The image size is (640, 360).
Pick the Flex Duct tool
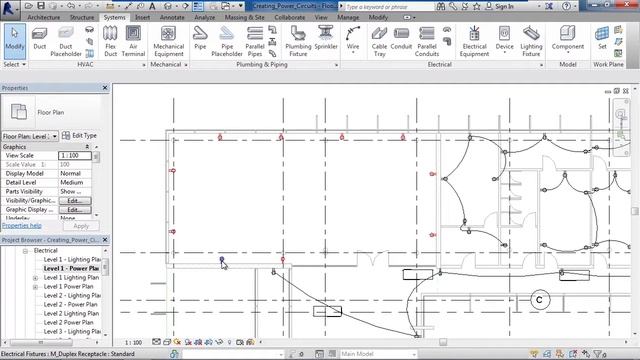pyautogui.click(x=110, y=41)
